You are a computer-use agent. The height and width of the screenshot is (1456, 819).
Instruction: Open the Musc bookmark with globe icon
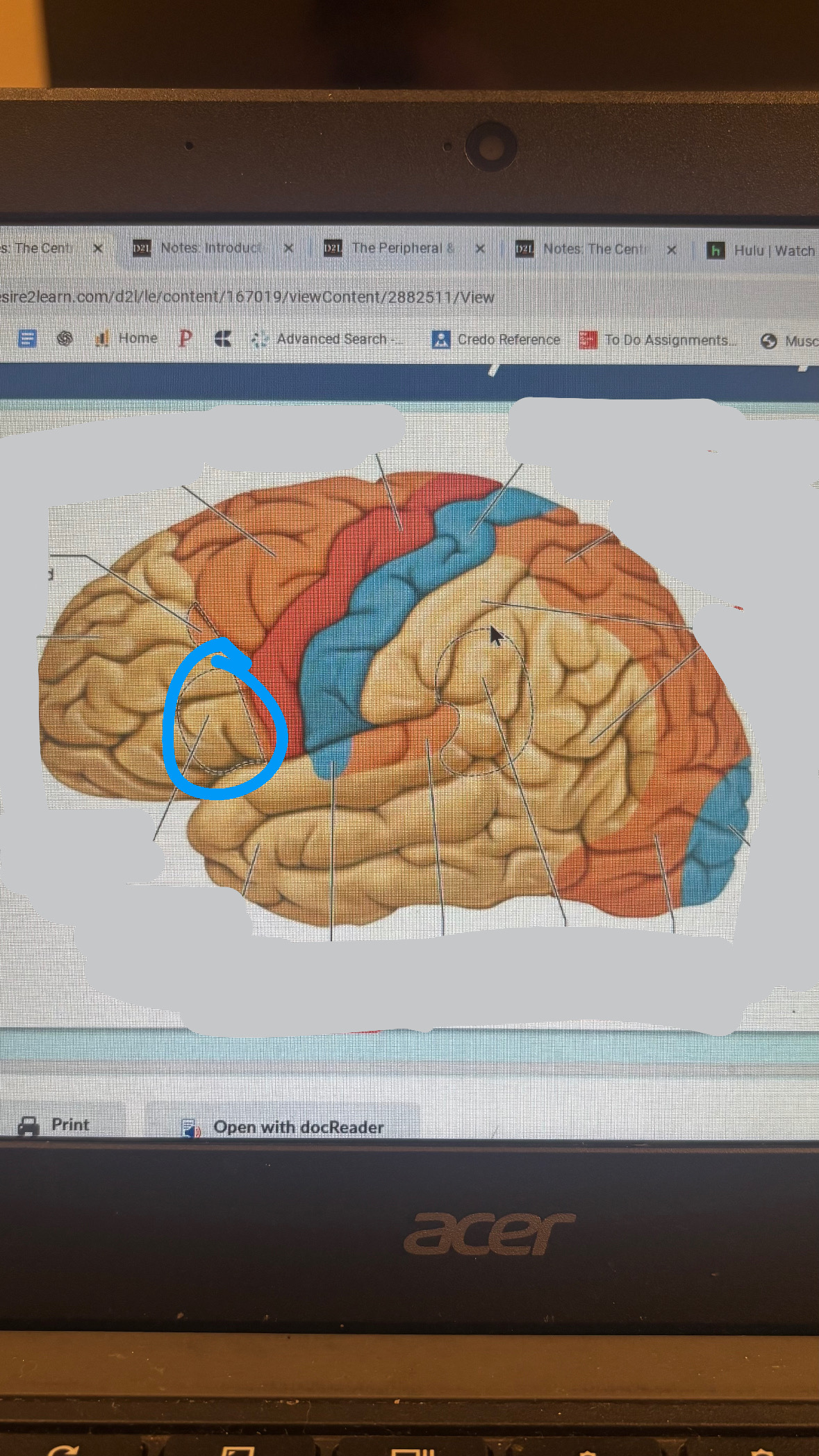[x=789, y=341]
